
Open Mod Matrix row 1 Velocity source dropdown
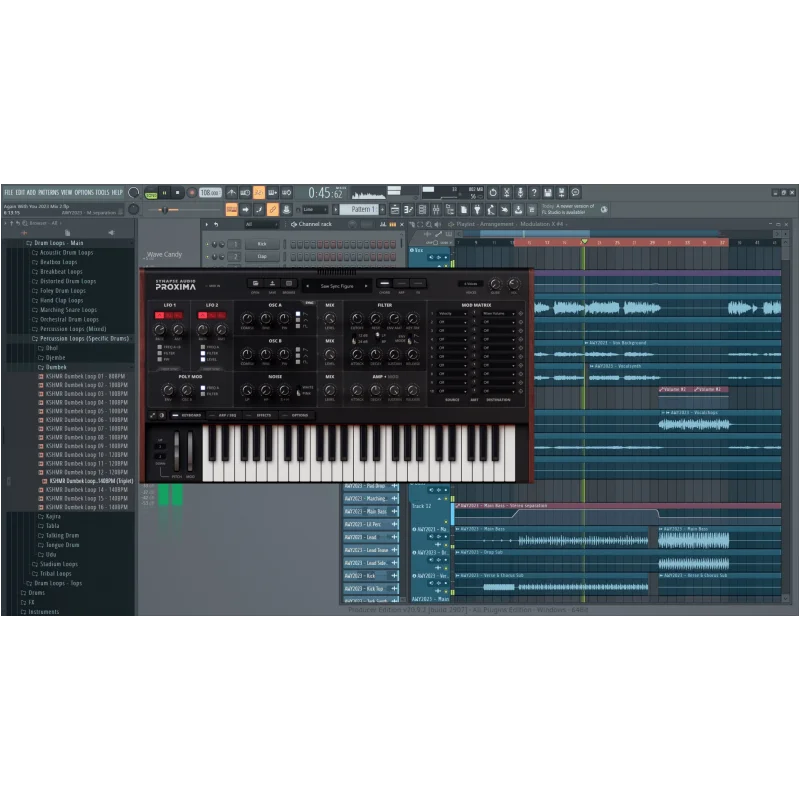[452, 313]
